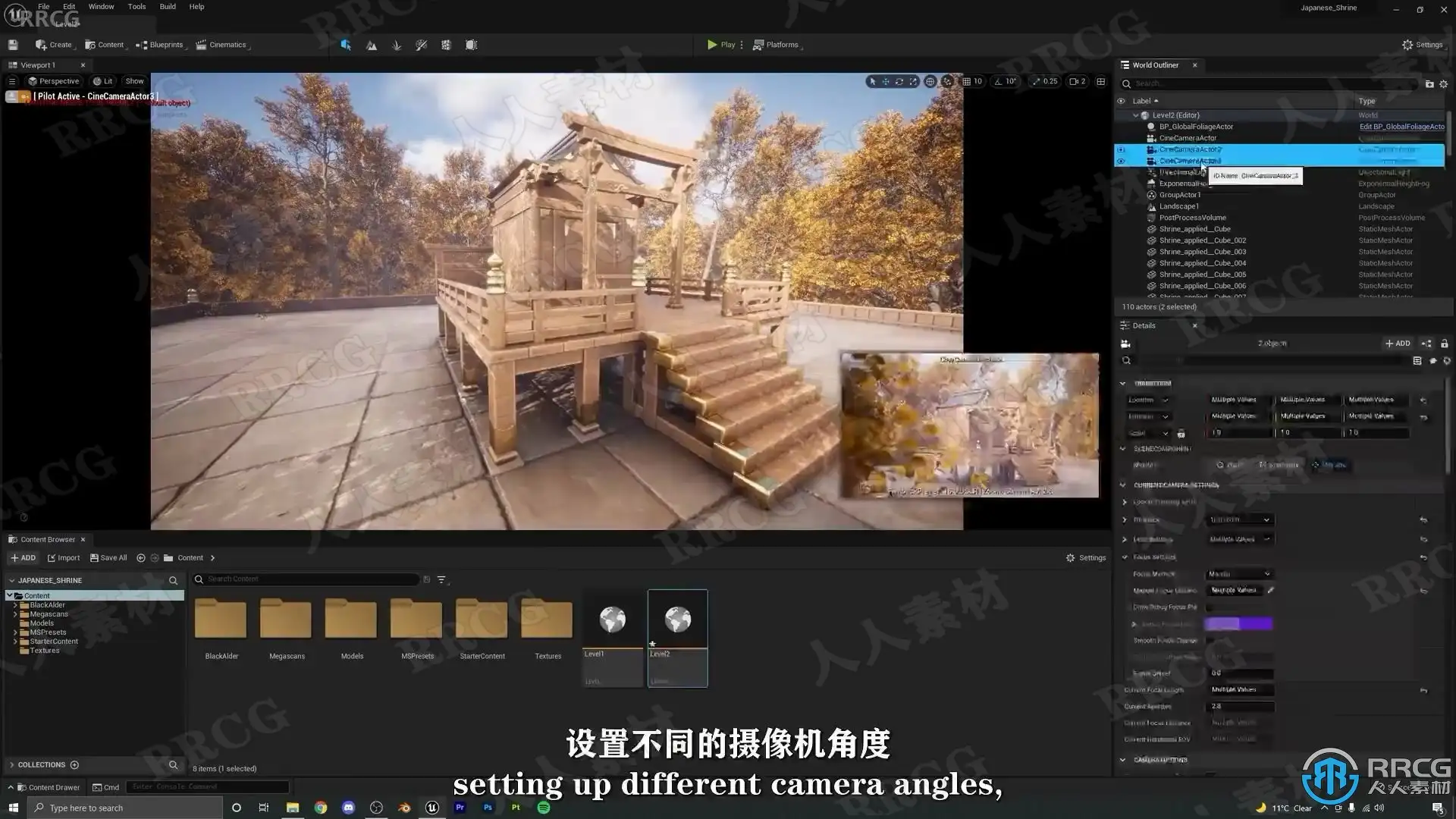Screen dimensions: 1456x819
Task: Click the purple debug focus plane color swatch
Action: point(1238,623)
